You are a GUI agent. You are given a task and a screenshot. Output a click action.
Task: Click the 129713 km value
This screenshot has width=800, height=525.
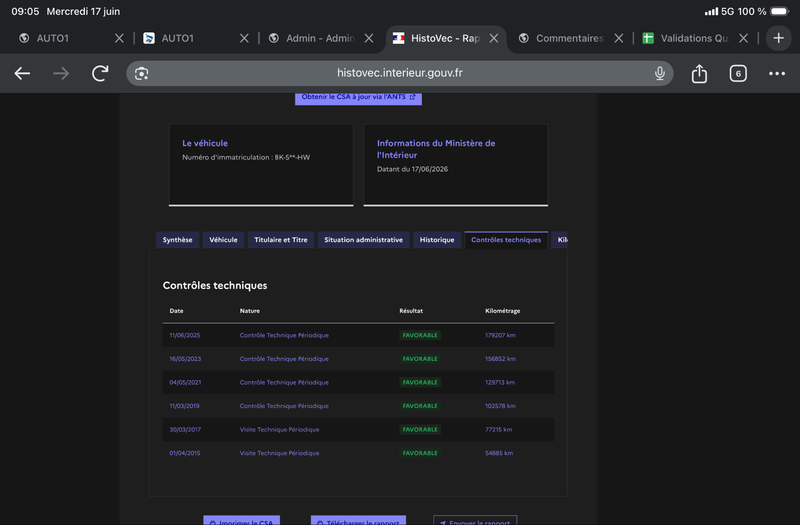point(499,382)
